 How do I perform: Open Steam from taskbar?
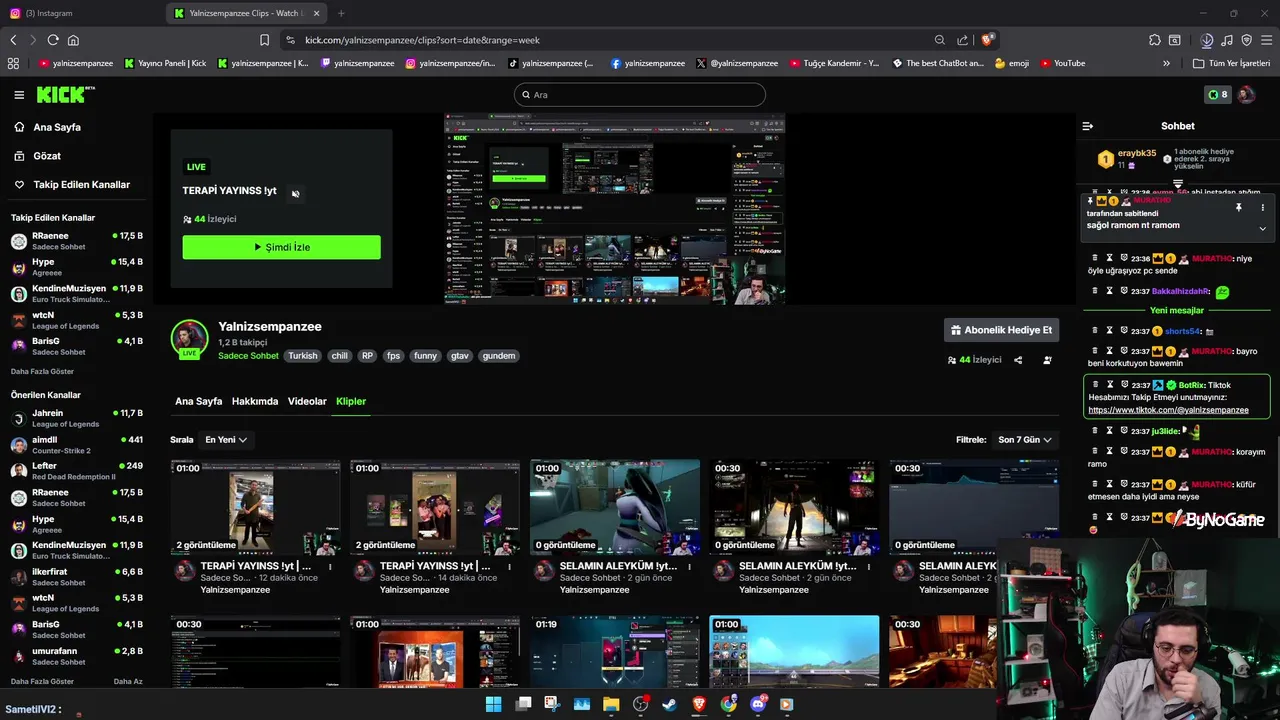(x=669, y=704)
